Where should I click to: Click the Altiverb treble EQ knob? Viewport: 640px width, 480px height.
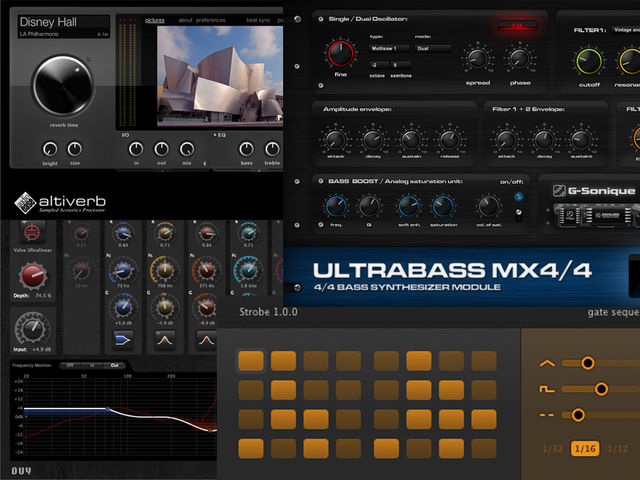coord(272,149)
